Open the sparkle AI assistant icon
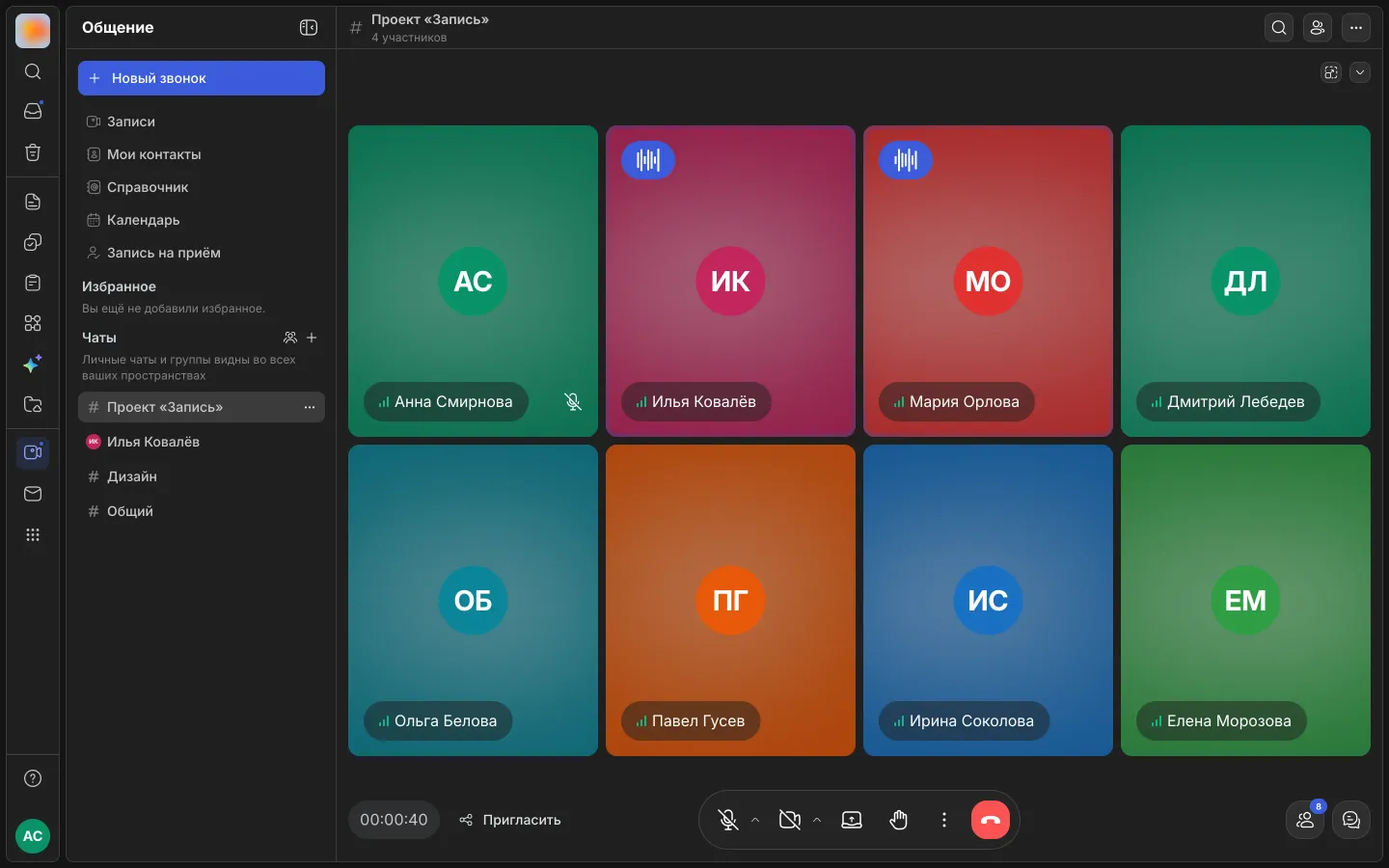Viewport: 1389px width, 868px height. 33,364
